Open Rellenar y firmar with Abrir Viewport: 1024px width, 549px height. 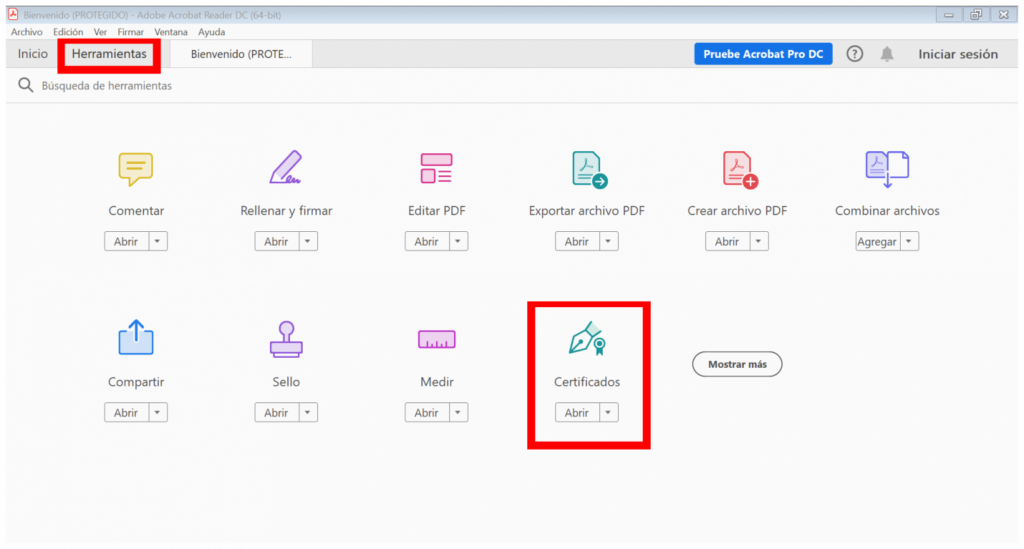(x=276, y=242)
